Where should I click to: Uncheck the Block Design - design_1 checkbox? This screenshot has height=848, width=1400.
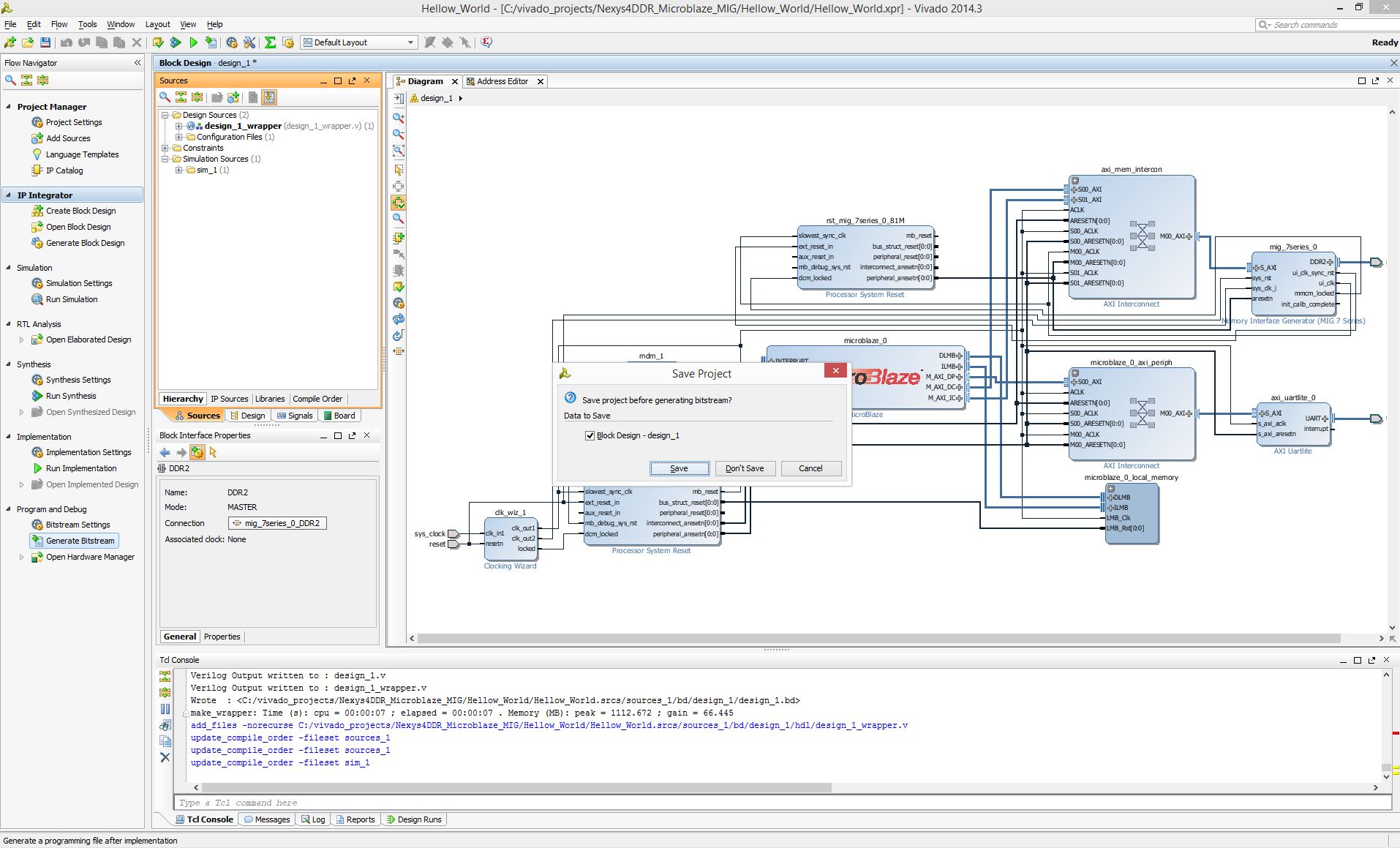(590, 435)
